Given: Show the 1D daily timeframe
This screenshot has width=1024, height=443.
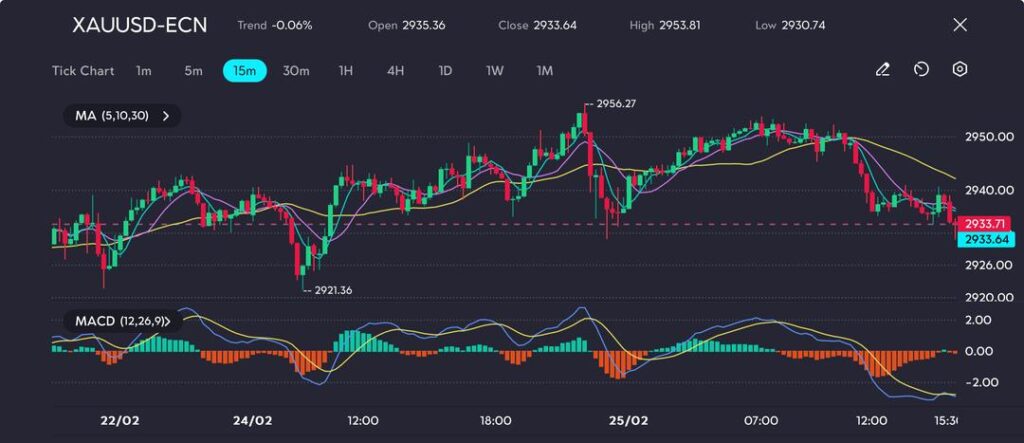Looking at the screenshot, I should point(445,71).
